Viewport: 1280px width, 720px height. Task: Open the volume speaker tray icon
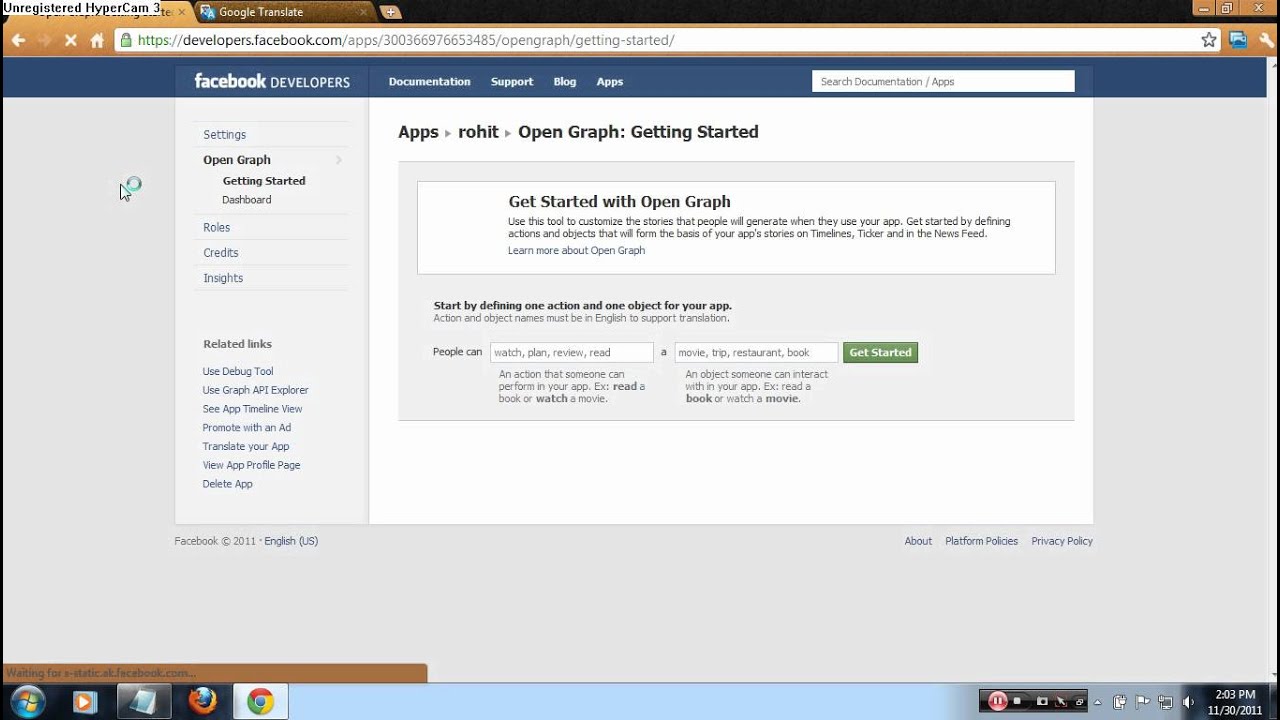1189,702
